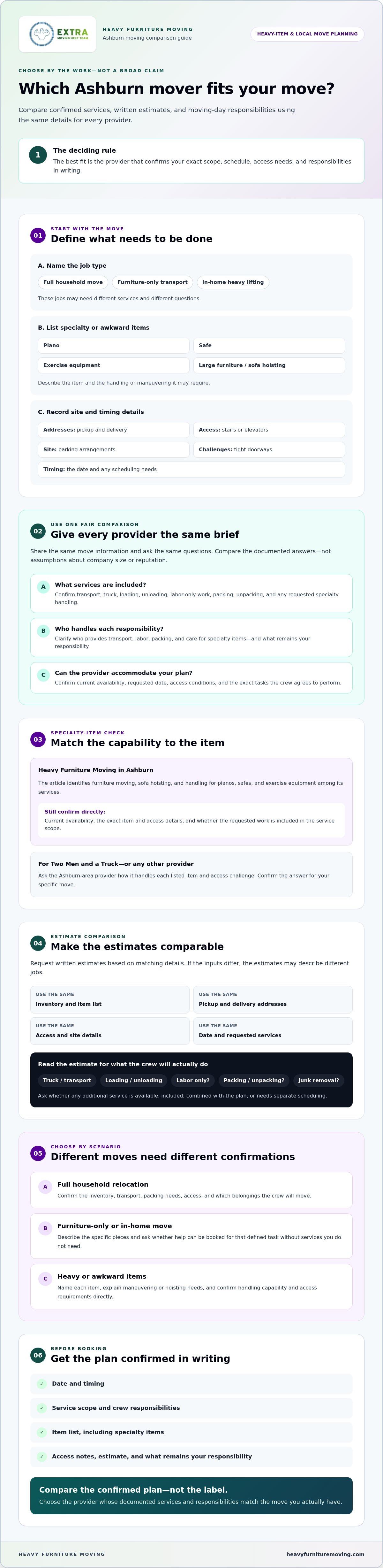Click the Heavy-item & local move planning pill

307,34
